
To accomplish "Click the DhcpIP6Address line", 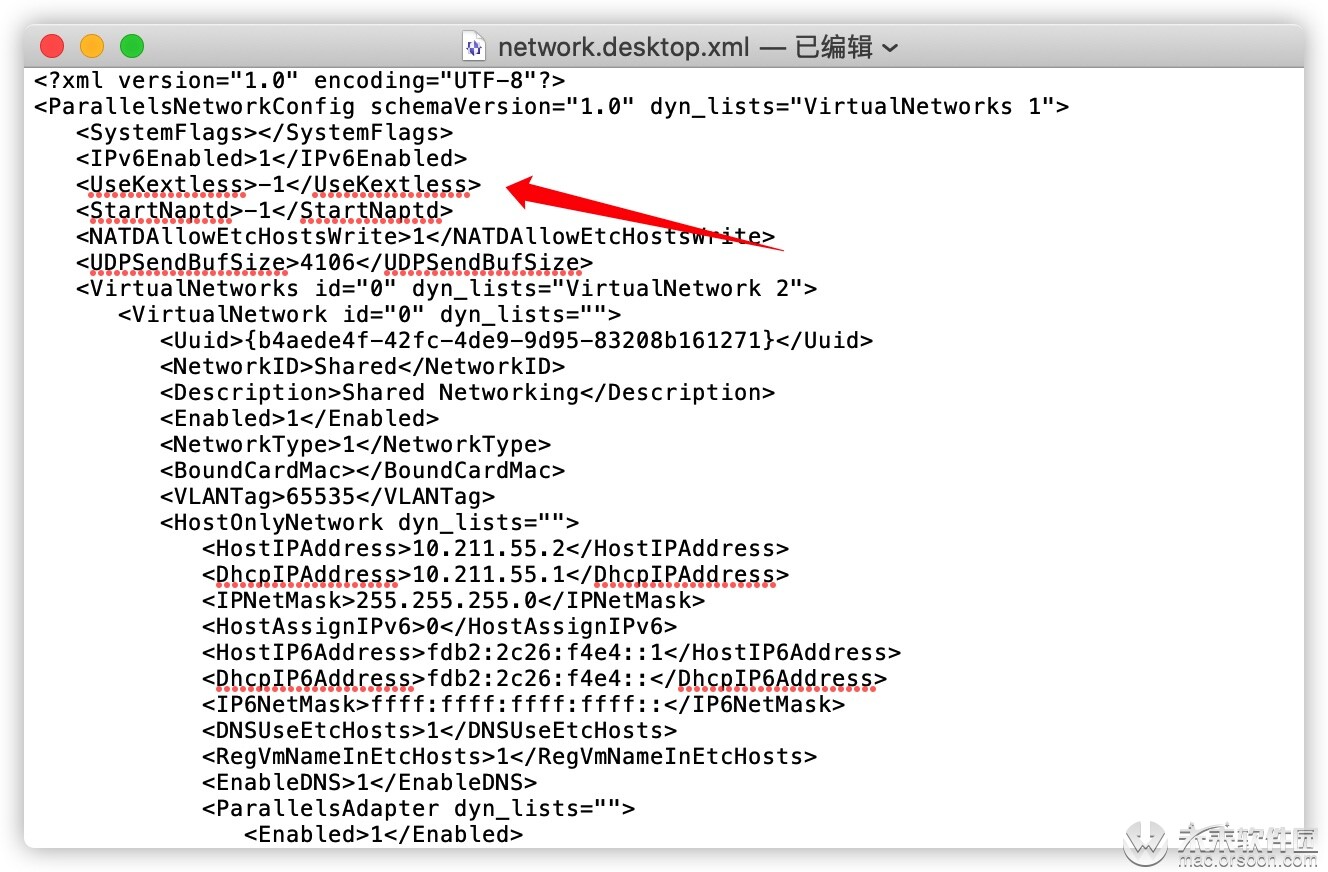I will click(544, 678).
